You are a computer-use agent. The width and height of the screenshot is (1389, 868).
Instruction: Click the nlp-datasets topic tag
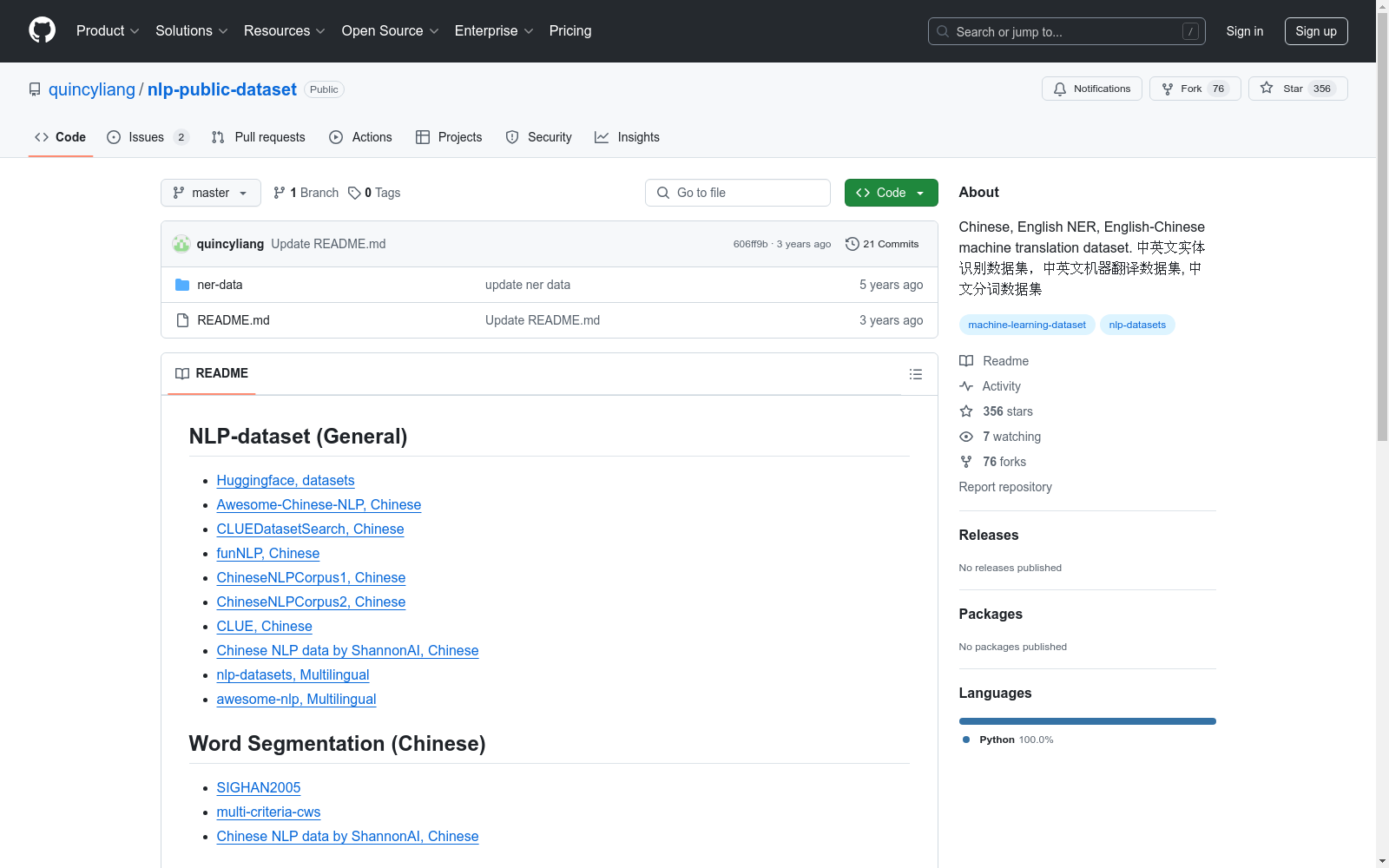coord(1137,325)
